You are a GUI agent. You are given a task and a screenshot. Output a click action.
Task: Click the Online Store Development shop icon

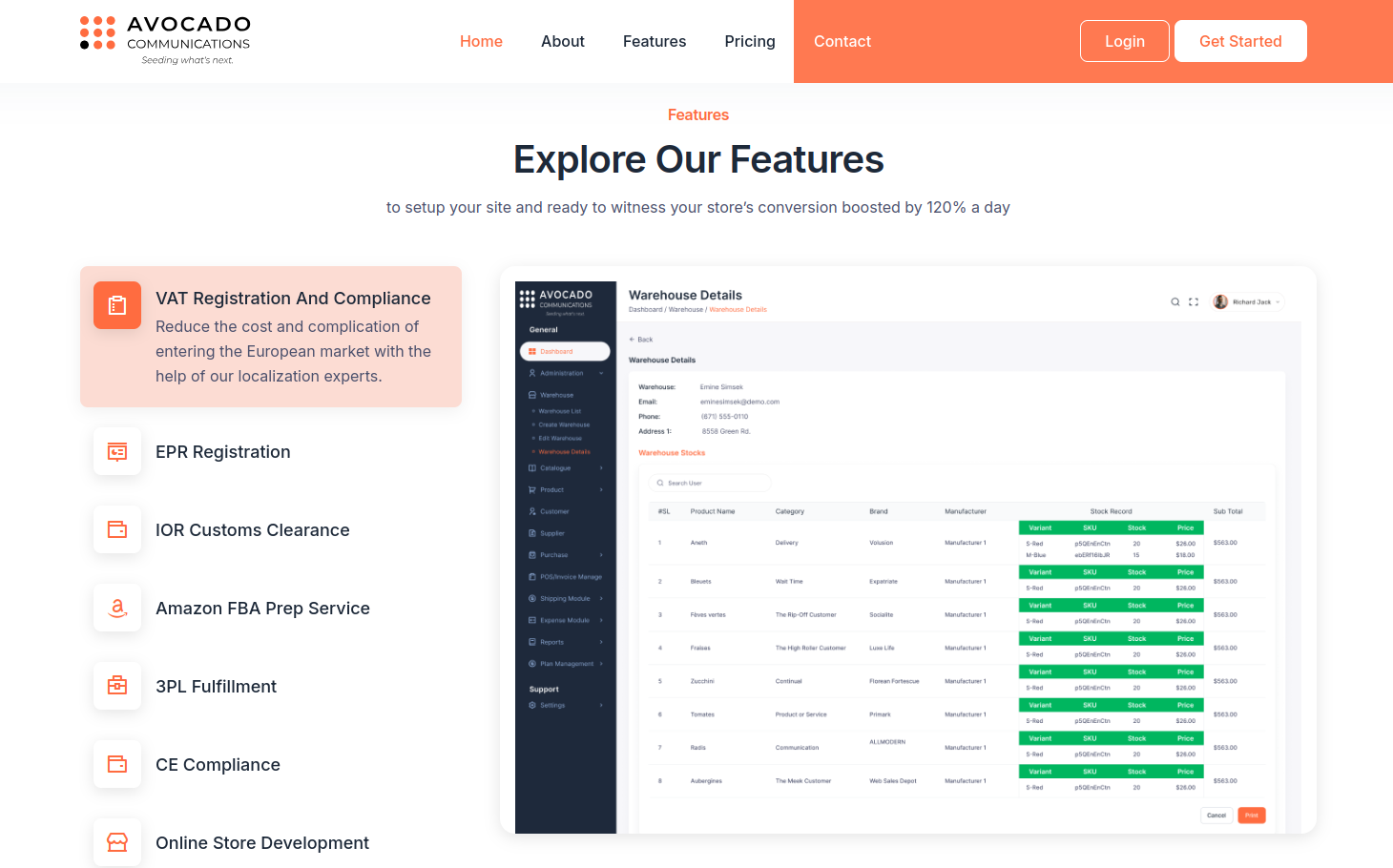(117, 843)
